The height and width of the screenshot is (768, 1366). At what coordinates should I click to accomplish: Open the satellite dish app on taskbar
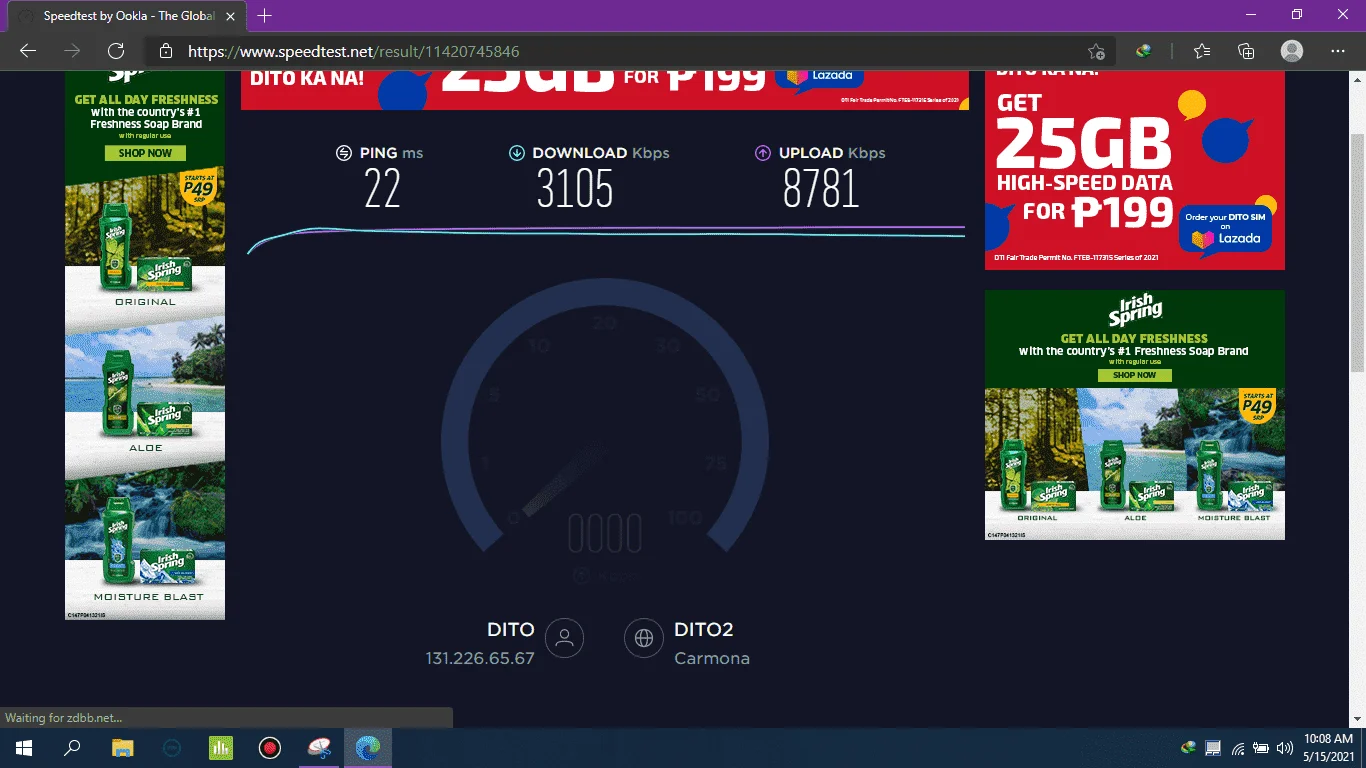click(x=318, y=748)
